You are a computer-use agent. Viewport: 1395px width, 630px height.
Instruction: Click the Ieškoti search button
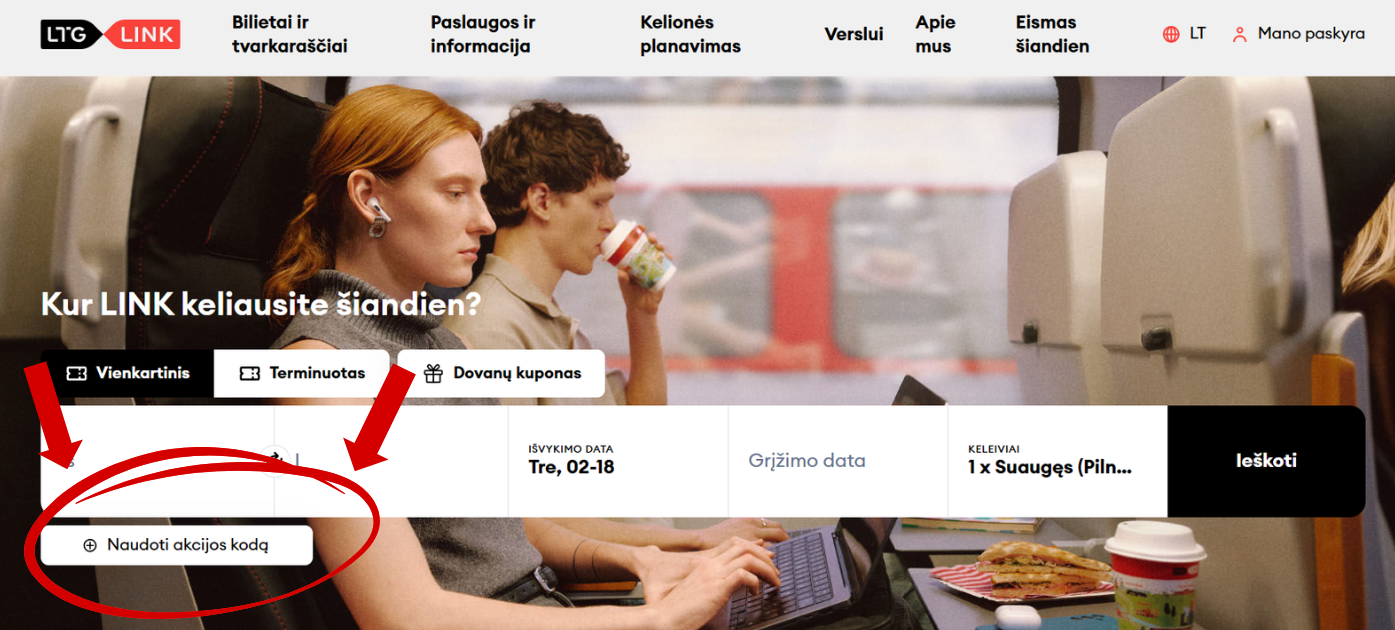click(1266, 460)
